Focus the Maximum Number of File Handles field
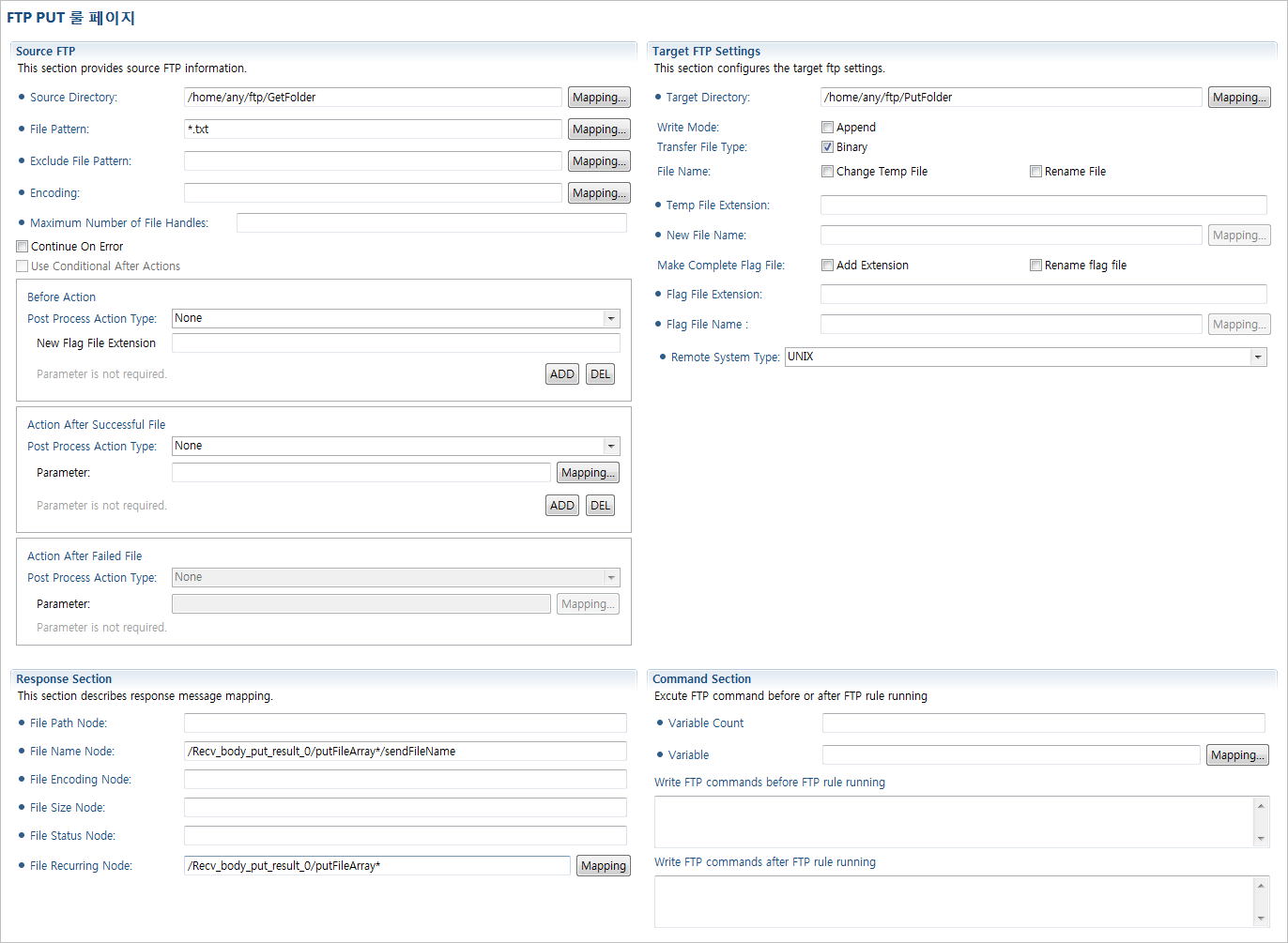1288x943 pixels. (431, 223)
